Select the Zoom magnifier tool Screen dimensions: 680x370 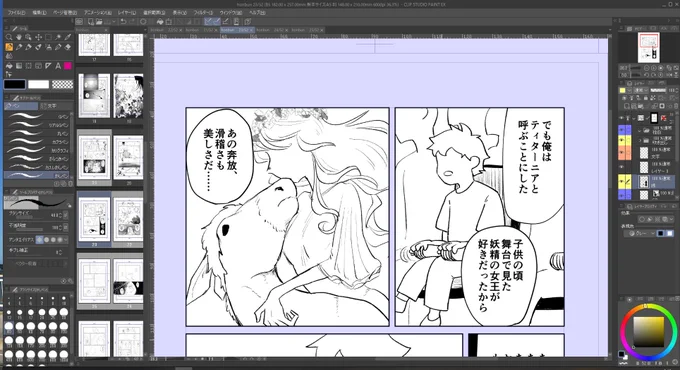(x=9, y=37)
